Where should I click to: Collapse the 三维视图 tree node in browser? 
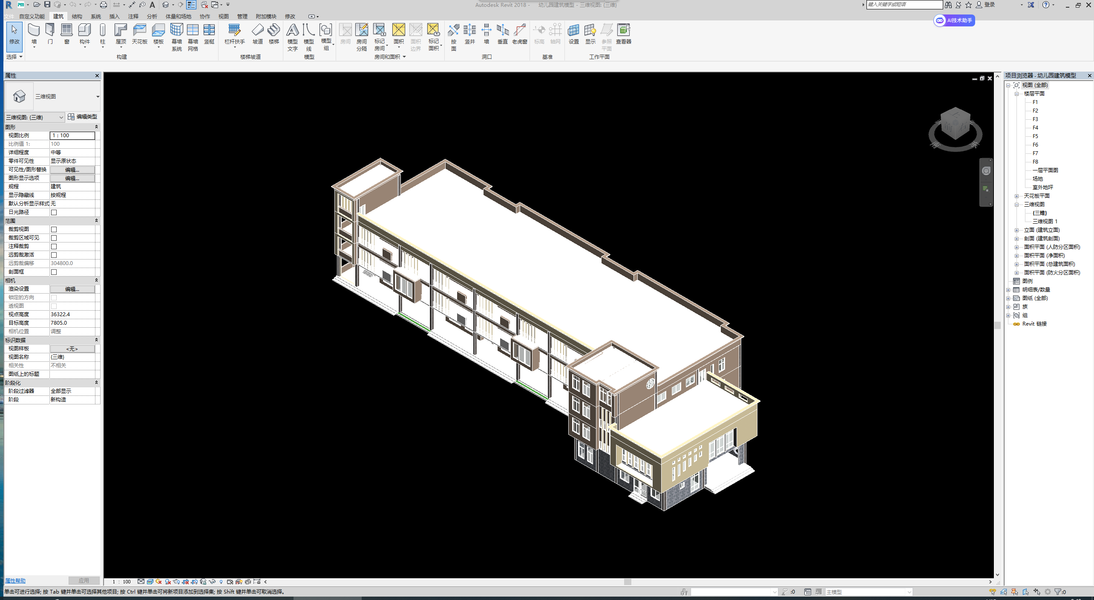[1017, 204]
